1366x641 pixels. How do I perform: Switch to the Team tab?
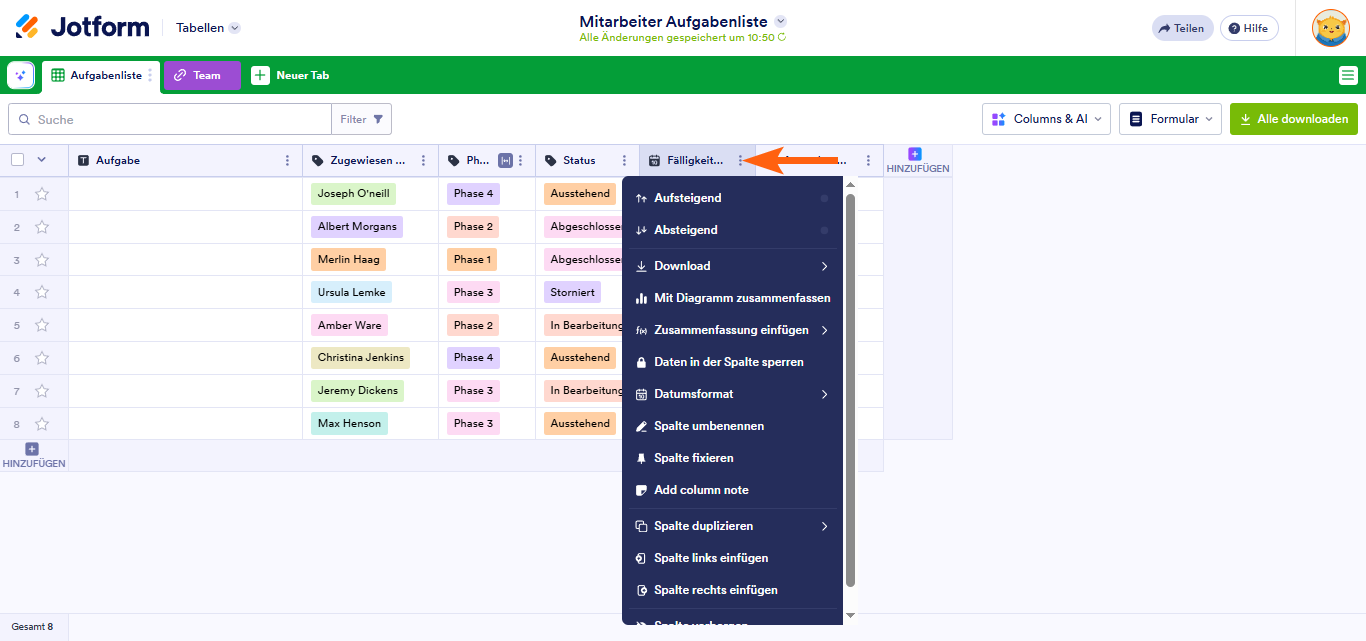point(202,74)
